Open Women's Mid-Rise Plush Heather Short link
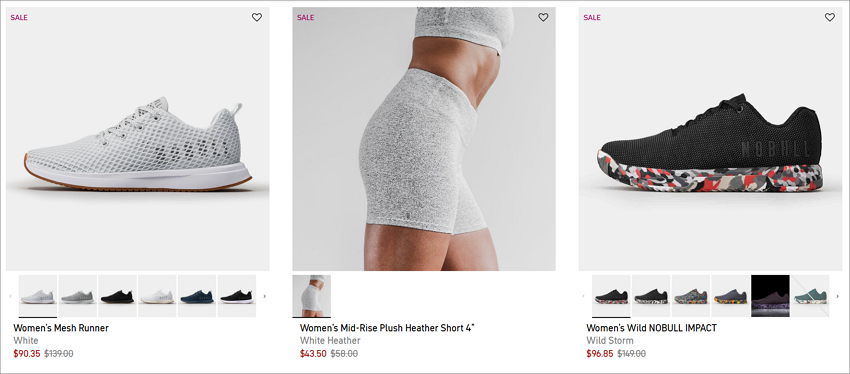 coord(387,328)
